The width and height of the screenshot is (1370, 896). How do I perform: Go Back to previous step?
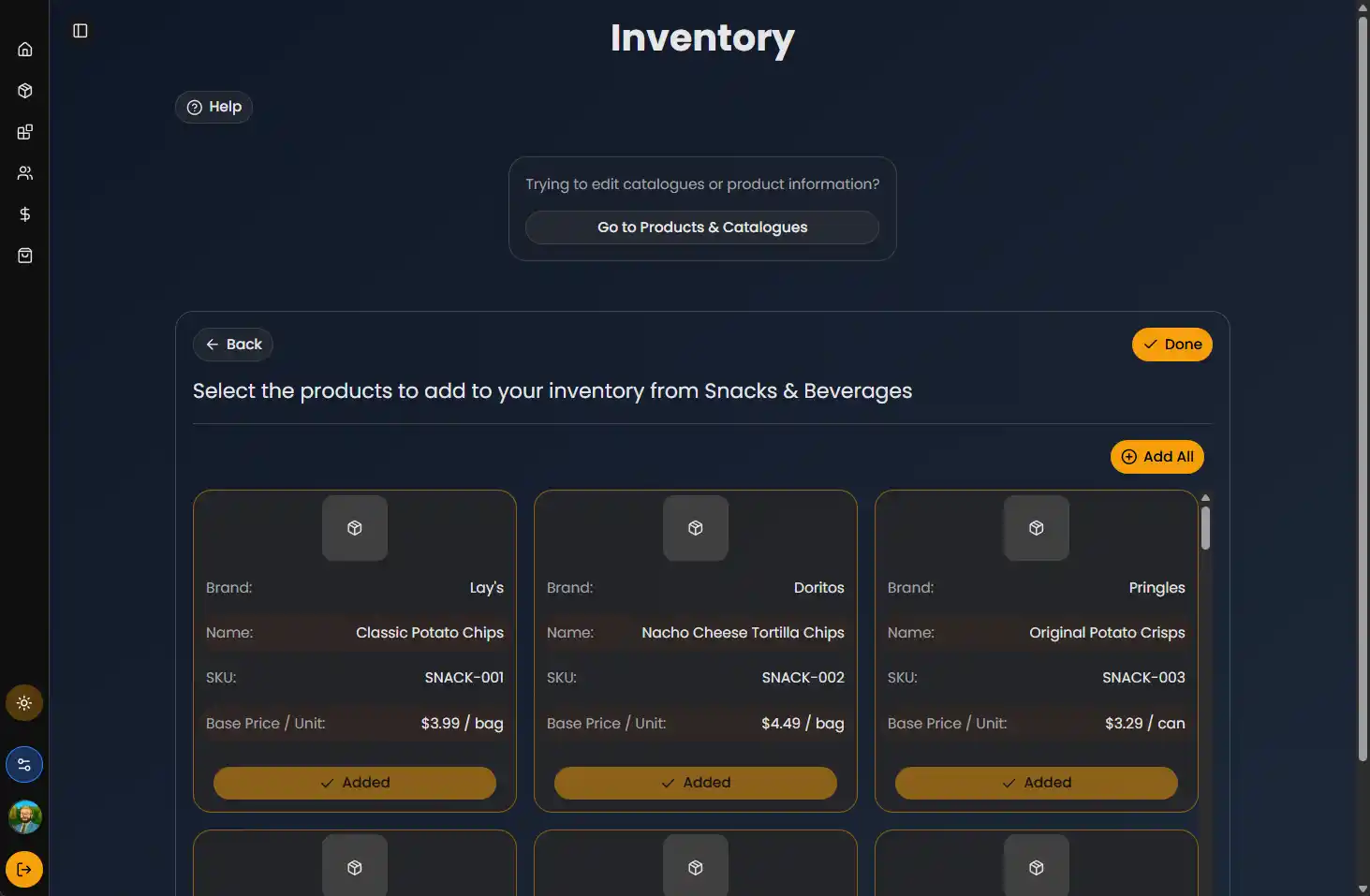pos(233,345)
